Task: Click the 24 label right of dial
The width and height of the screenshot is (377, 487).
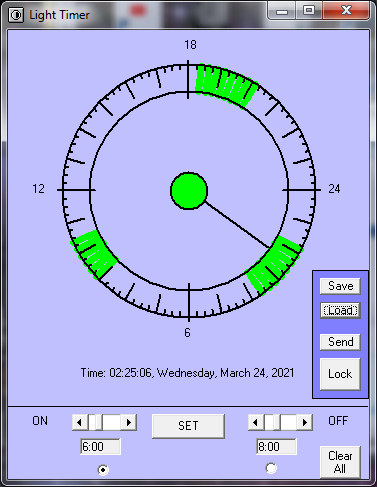Action: (x=334, y=189)
